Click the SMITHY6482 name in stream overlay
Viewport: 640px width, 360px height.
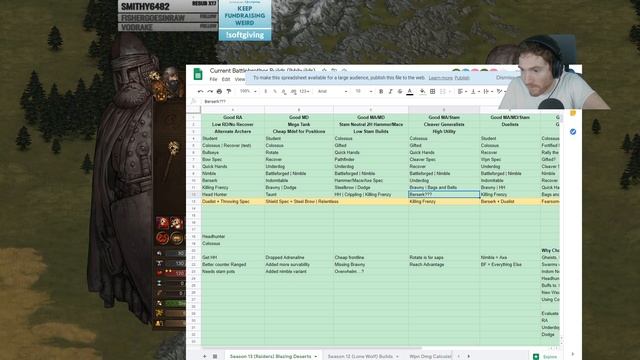[x=145, y=6]
